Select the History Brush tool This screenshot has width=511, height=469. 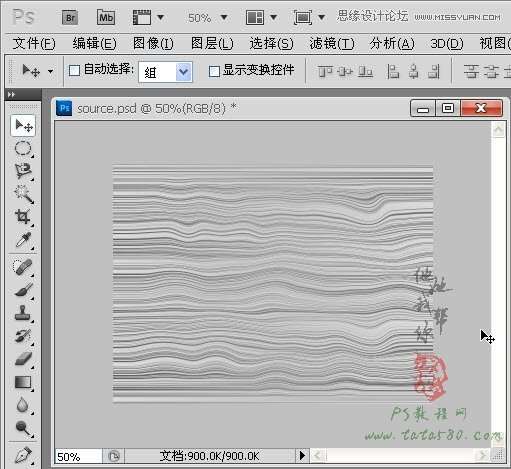(23, 336)
